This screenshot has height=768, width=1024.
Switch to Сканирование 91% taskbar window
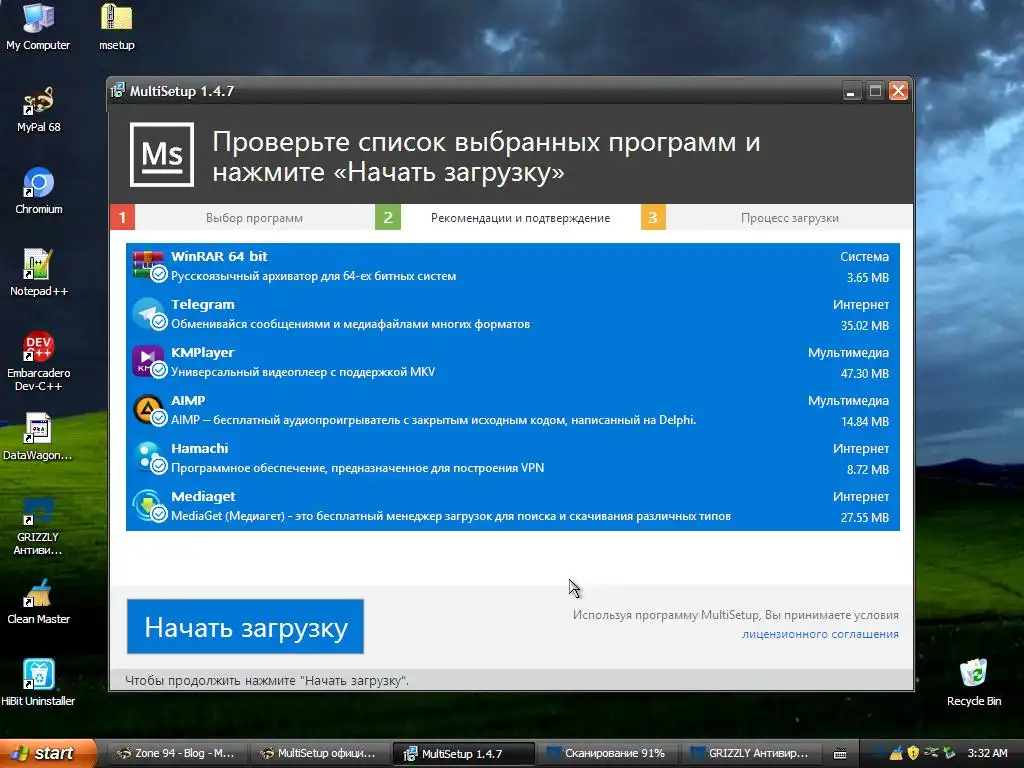click(x=607, y=753)
